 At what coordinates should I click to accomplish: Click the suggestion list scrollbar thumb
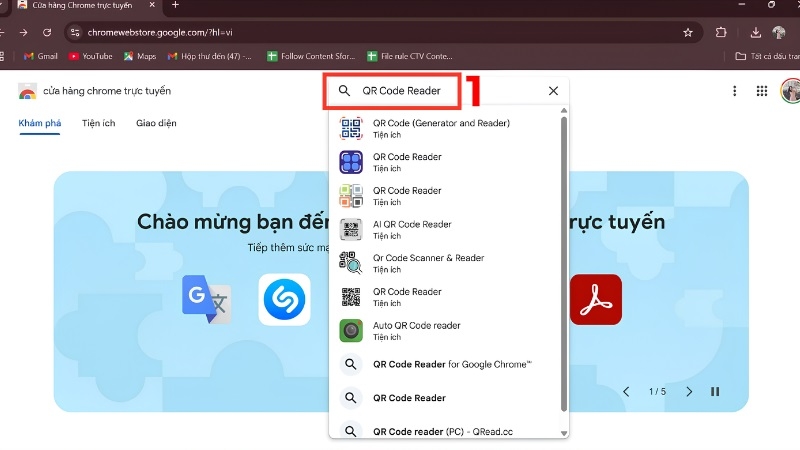(564, 264)
